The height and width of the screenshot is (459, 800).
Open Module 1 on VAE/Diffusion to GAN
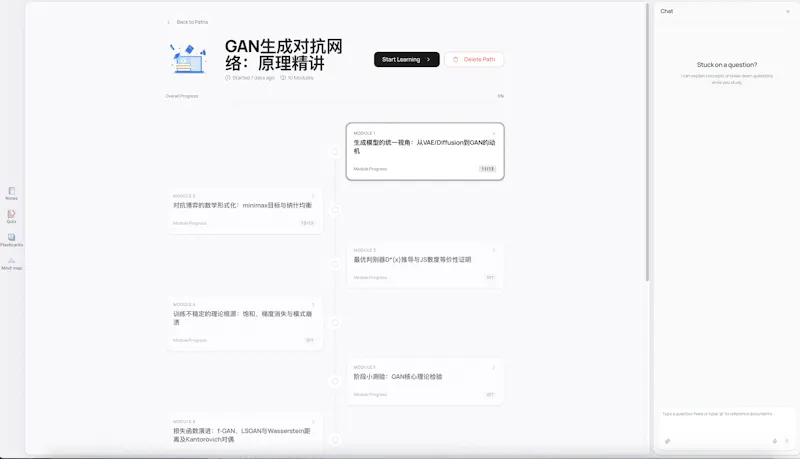[x=425, y=151]
